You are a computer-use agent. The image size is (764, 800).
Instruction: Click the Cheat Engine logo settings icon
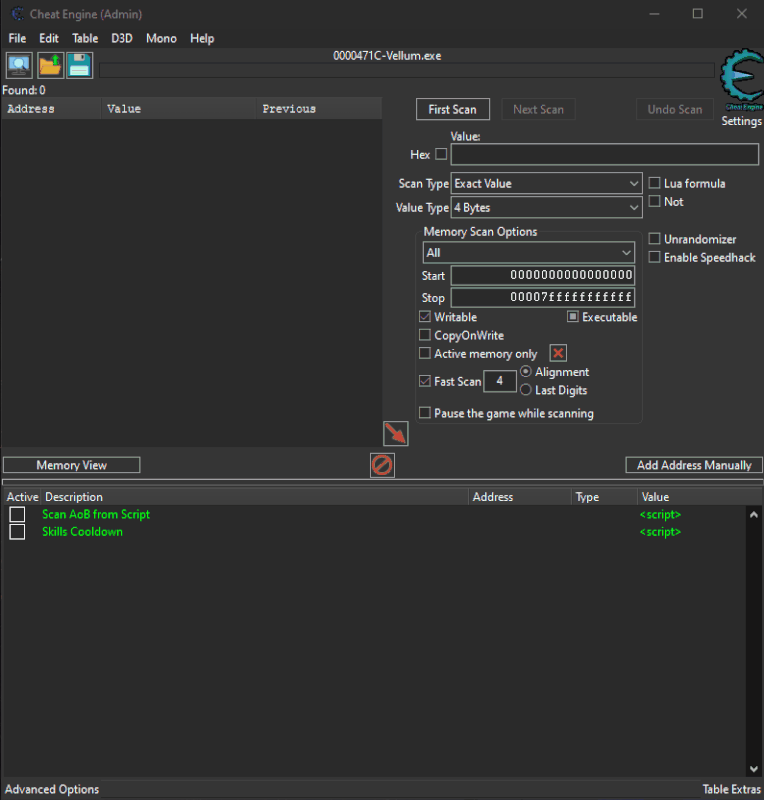742,77
